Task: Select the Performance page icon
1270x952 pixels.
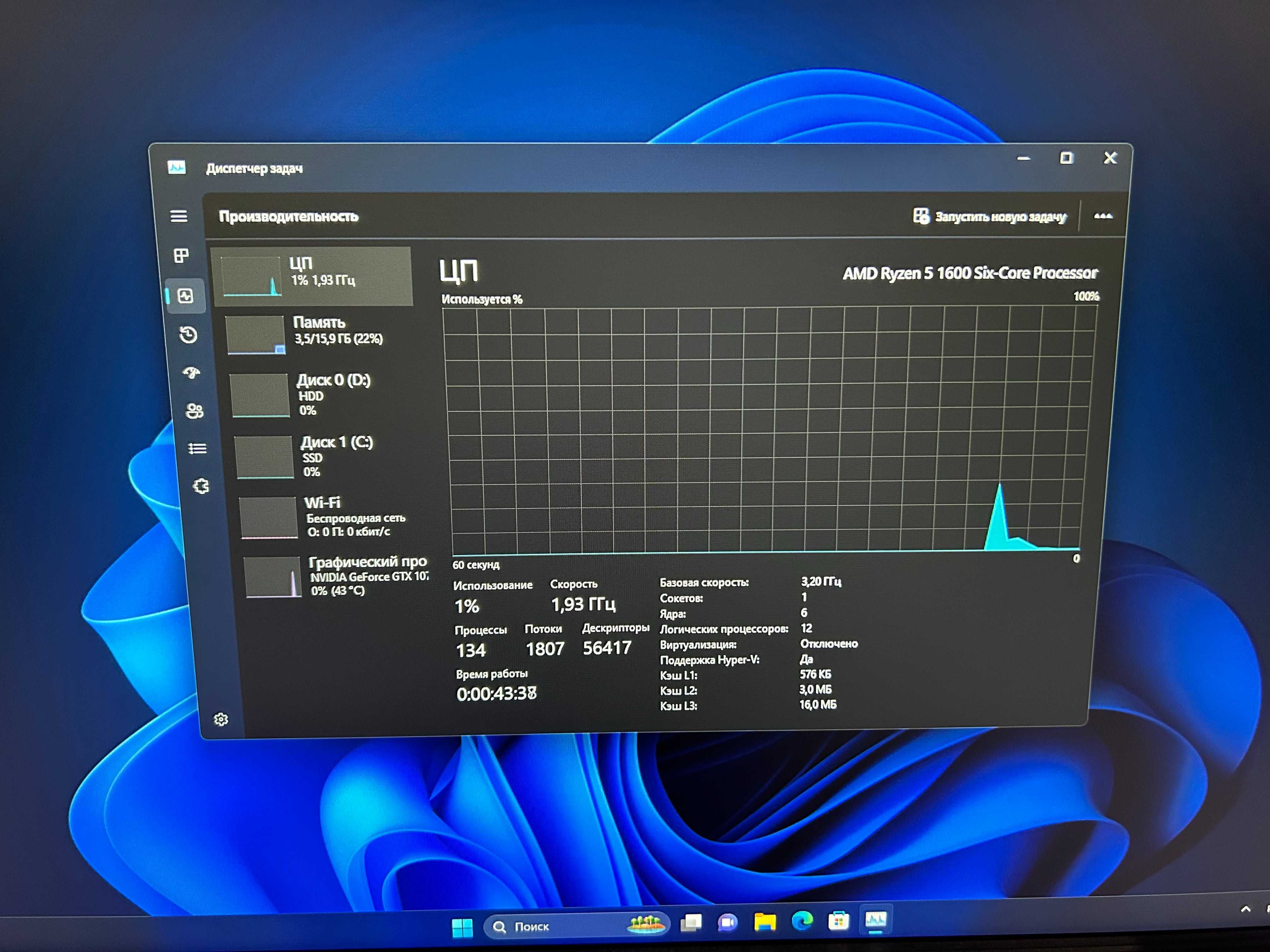Action: point(186,296)
